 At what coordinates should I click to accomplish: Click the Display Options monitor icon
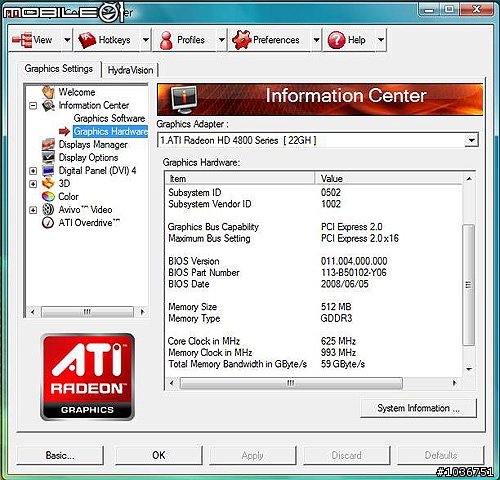48,157
